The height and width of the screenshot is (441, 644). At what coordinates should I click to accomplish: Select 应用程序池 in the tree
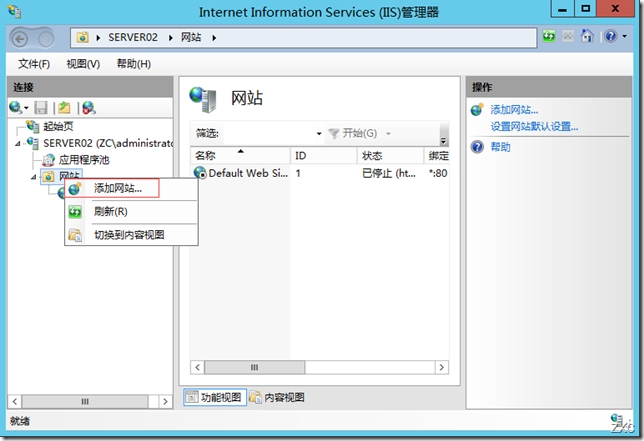84,160
